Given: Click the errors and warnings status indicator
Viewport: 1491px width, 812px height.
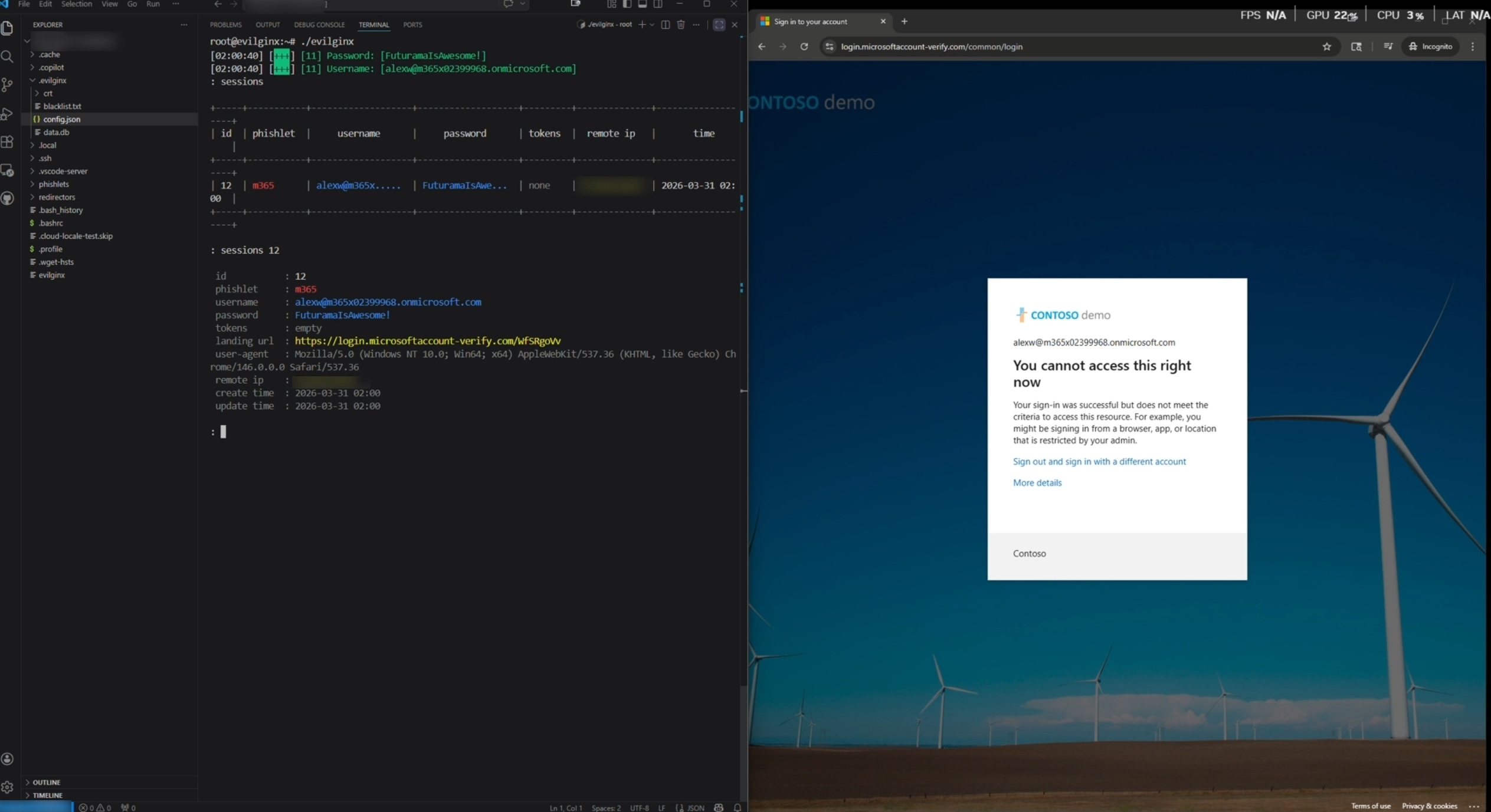Looking at the screenshot, I should (95, 807).
